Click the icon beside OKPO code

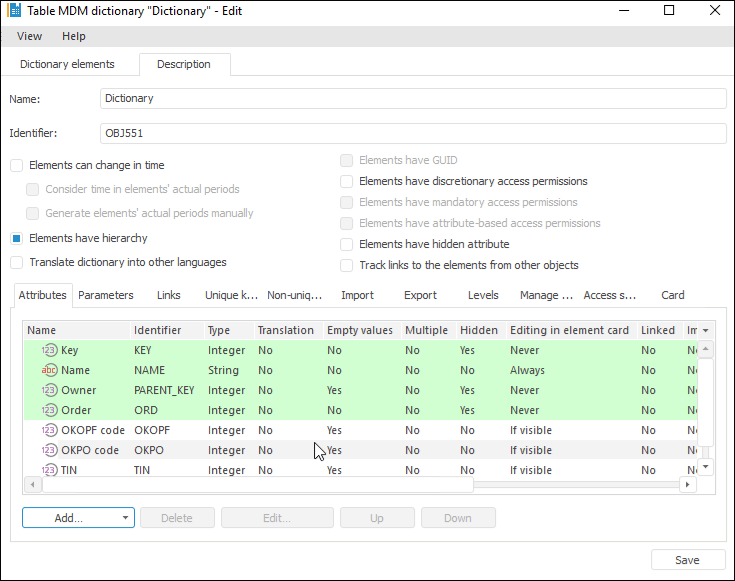pyautogui.click(x=50, y=451)
